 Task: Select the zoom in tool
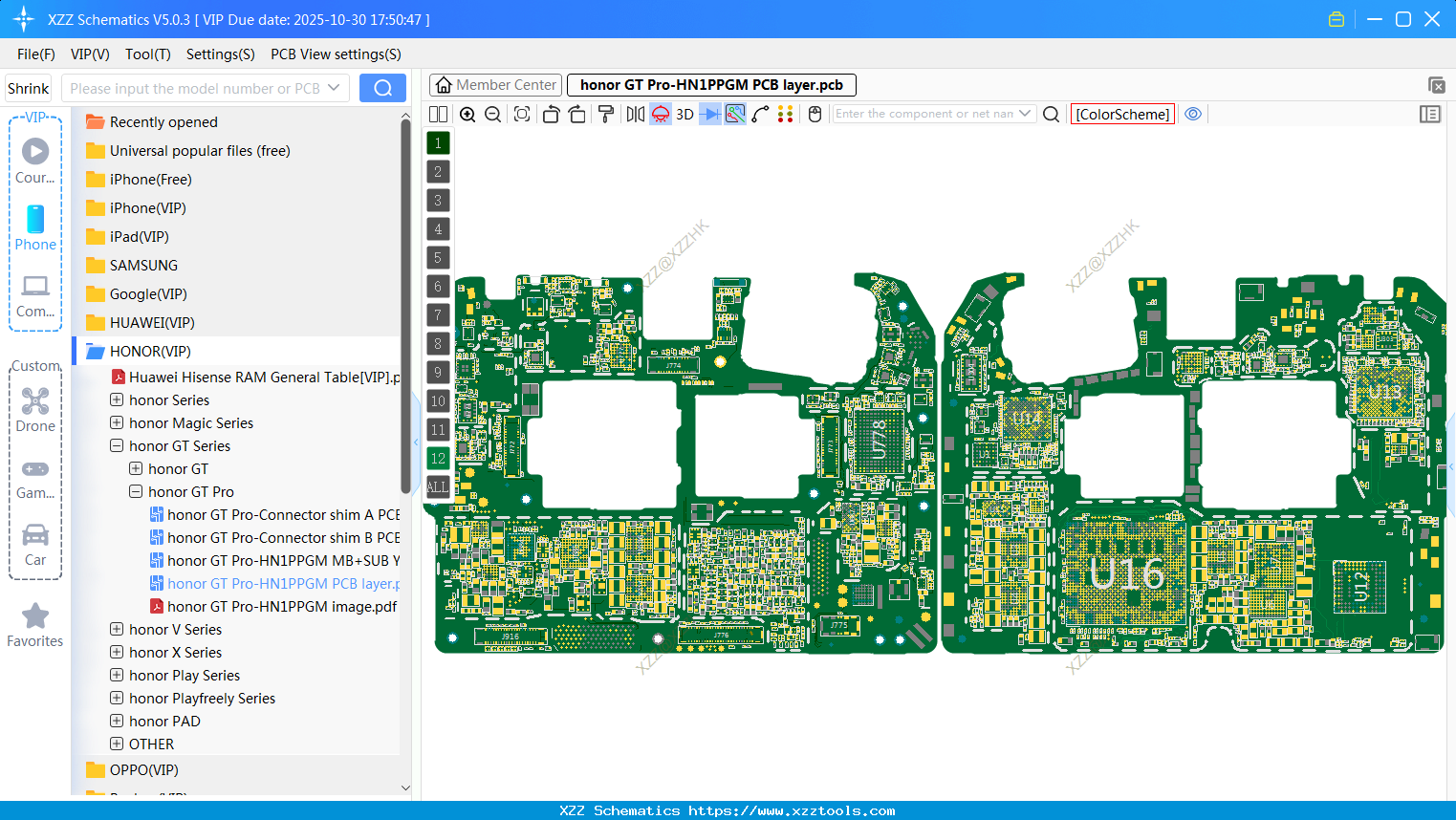point(467,114)
